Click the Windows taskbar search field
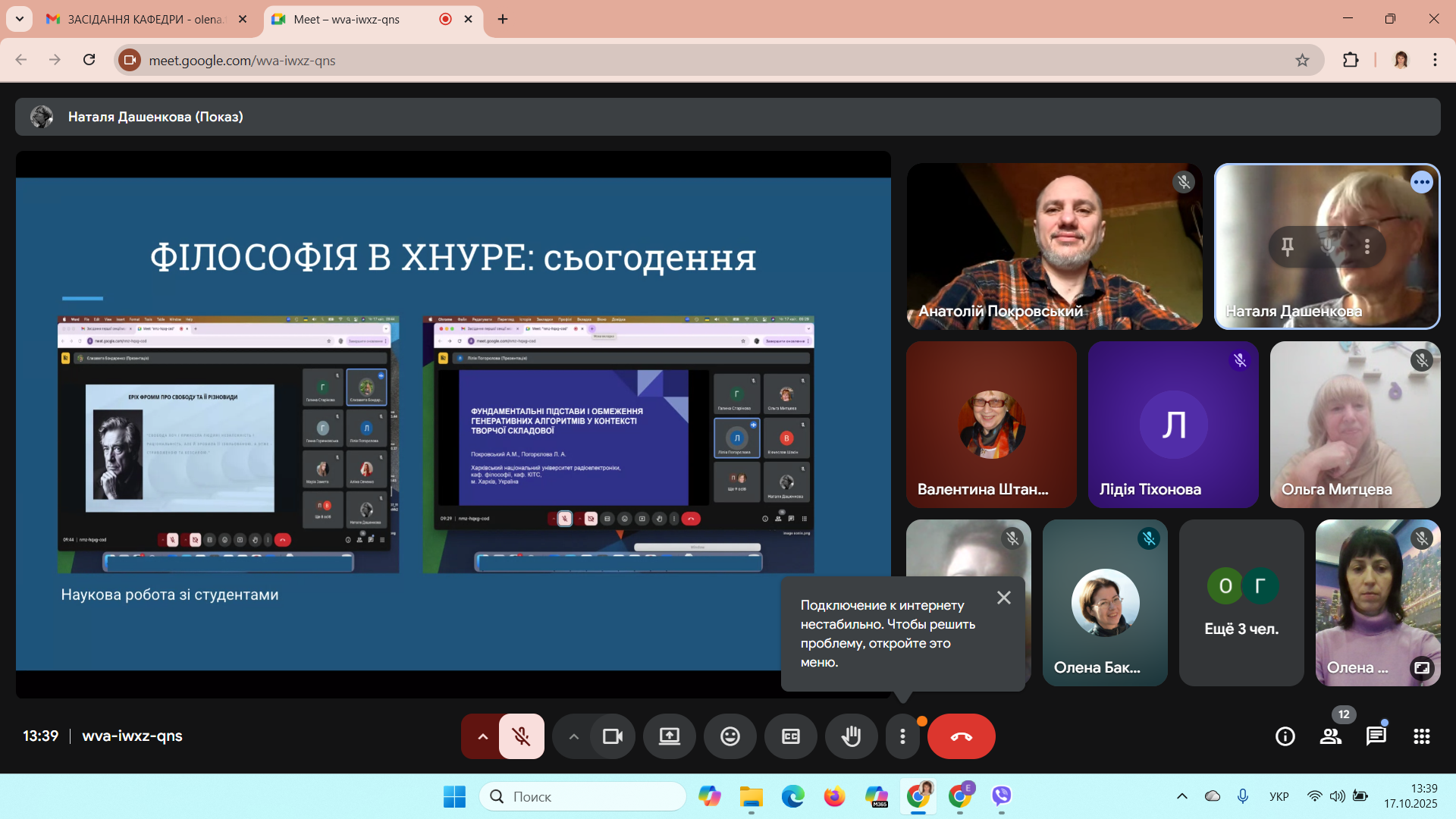Viewport: 1456px width, 819px height. [x=584, y=796]
